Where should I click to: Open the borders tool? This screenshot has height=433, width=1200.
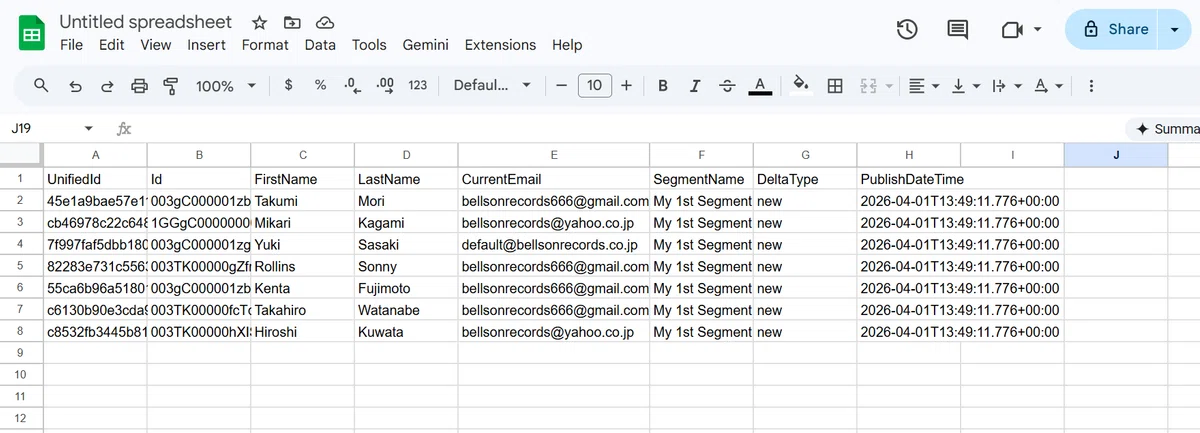(835, 86)
